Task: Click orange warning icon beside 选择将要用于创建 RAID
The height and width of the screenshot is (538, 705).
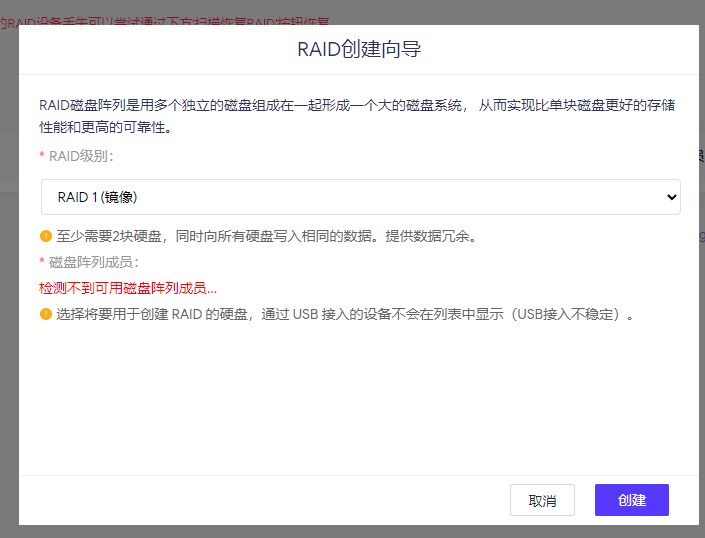Action: [45, 314]
